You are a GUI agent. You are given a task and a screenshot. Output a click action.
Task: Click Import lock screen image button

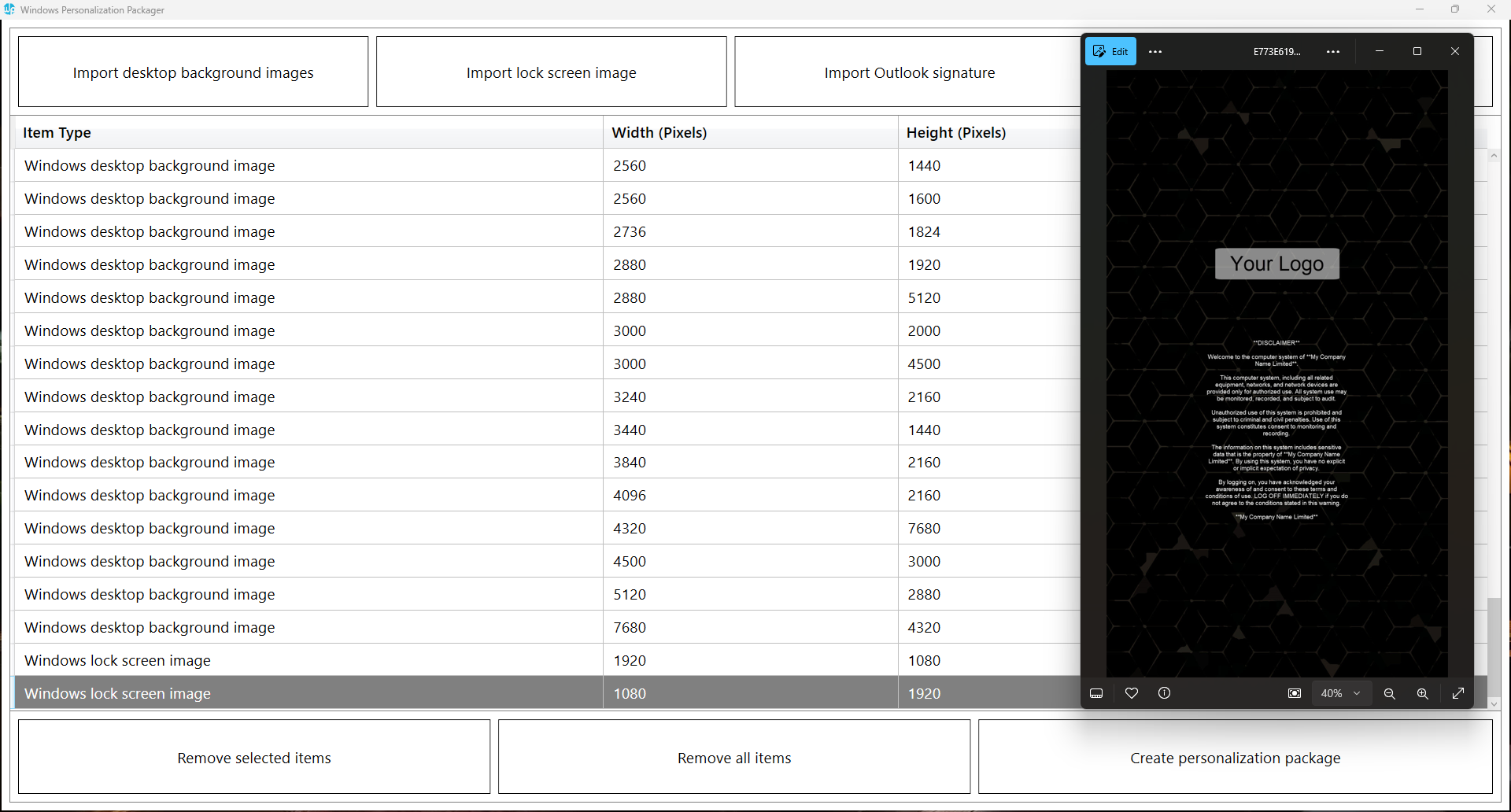[x=551, y=72]
